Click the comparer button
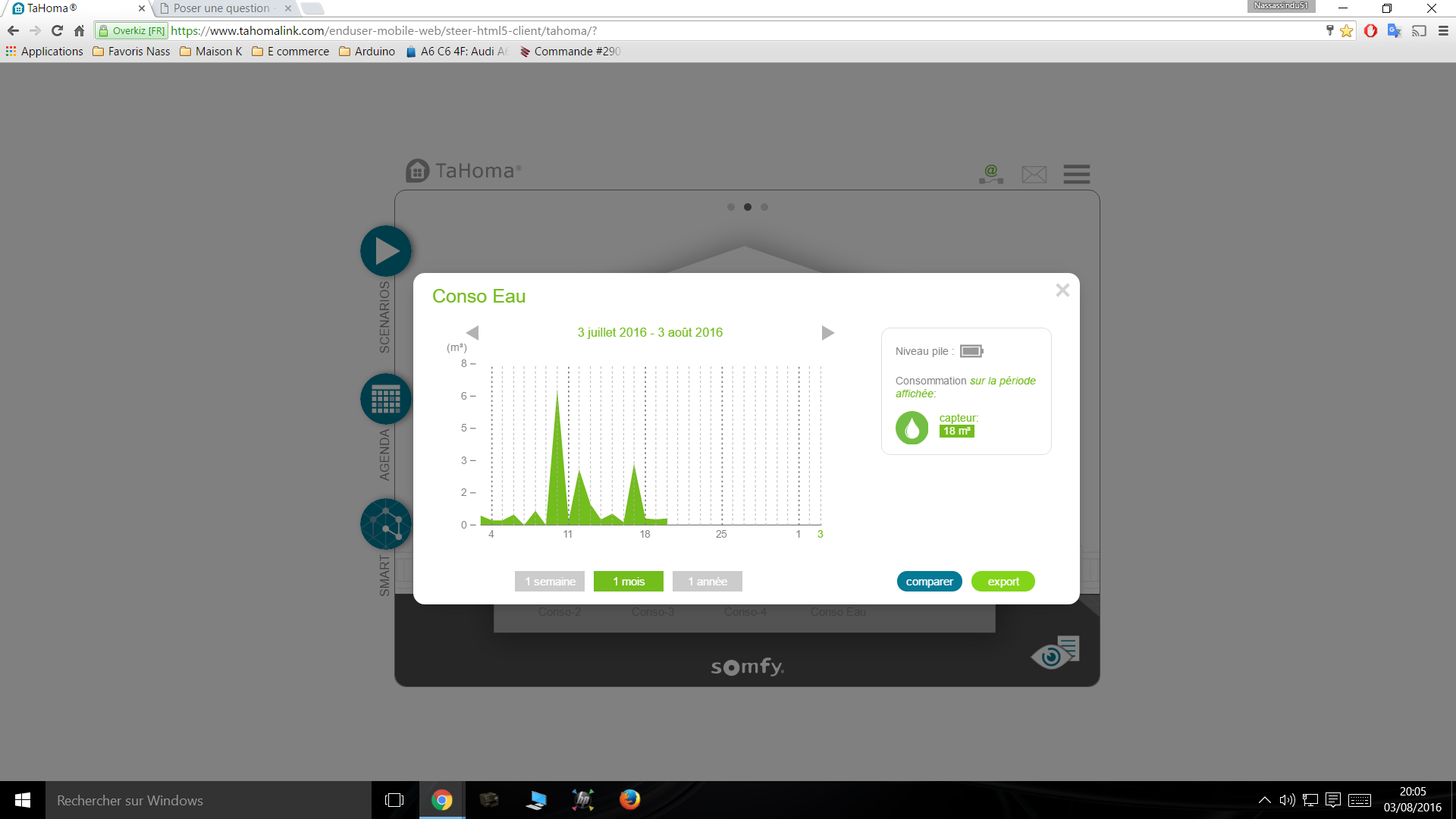 (x=929, y=582)
